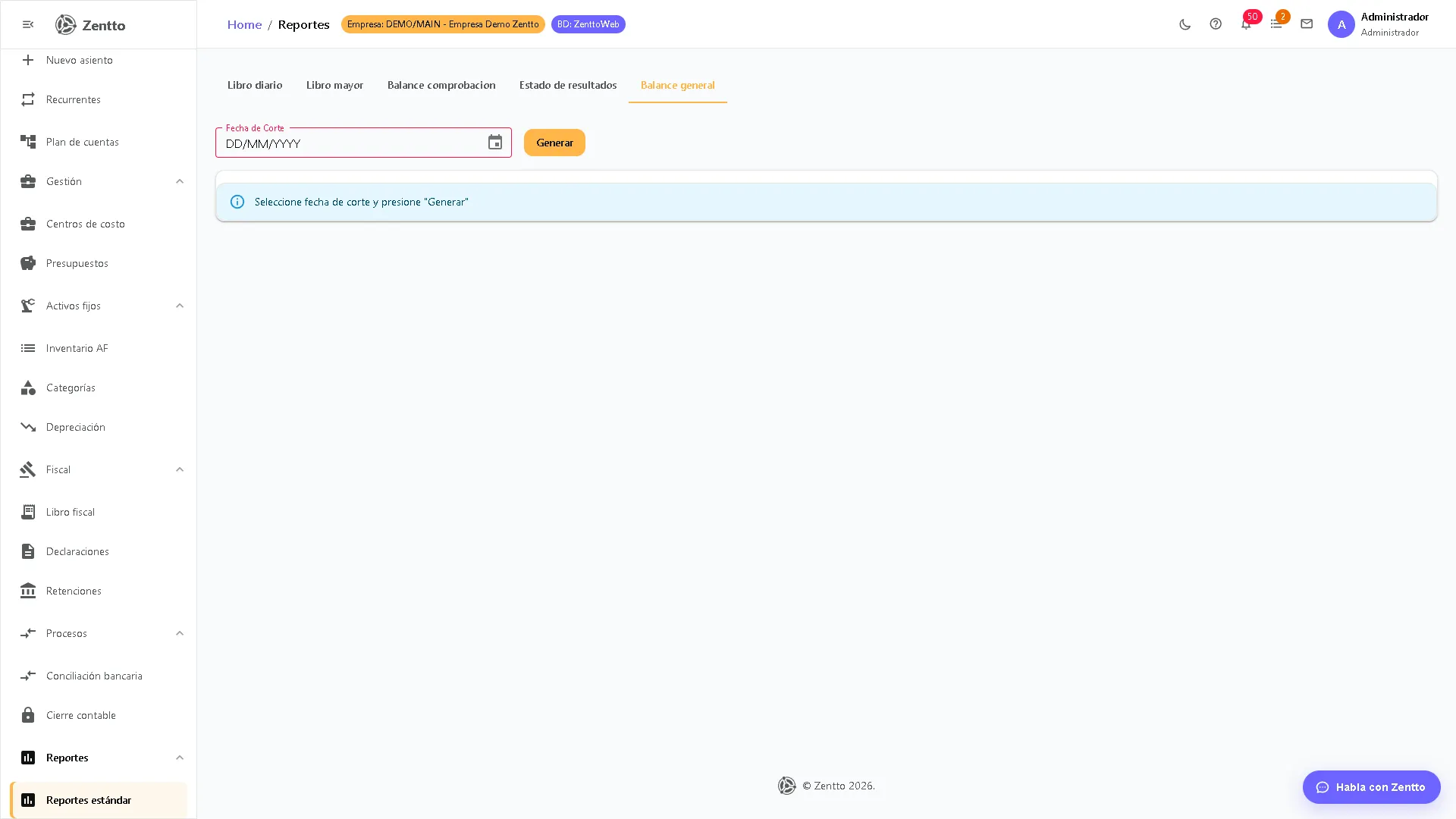Screen dimensions: 1456x819
Task: Click the Reportes estándar chart icon
Action: pyautogui.click(x=28, y=800)
